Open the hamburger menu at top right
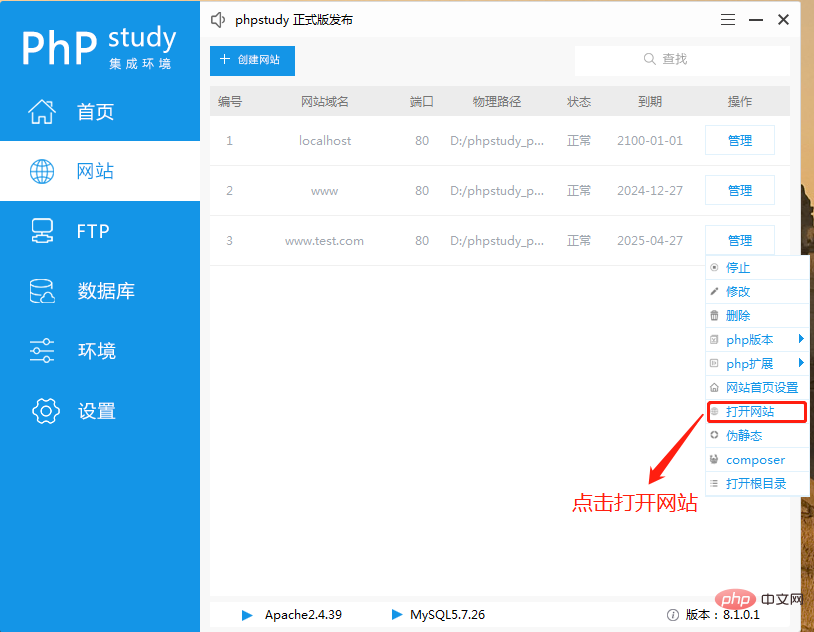 coord(727,19)
